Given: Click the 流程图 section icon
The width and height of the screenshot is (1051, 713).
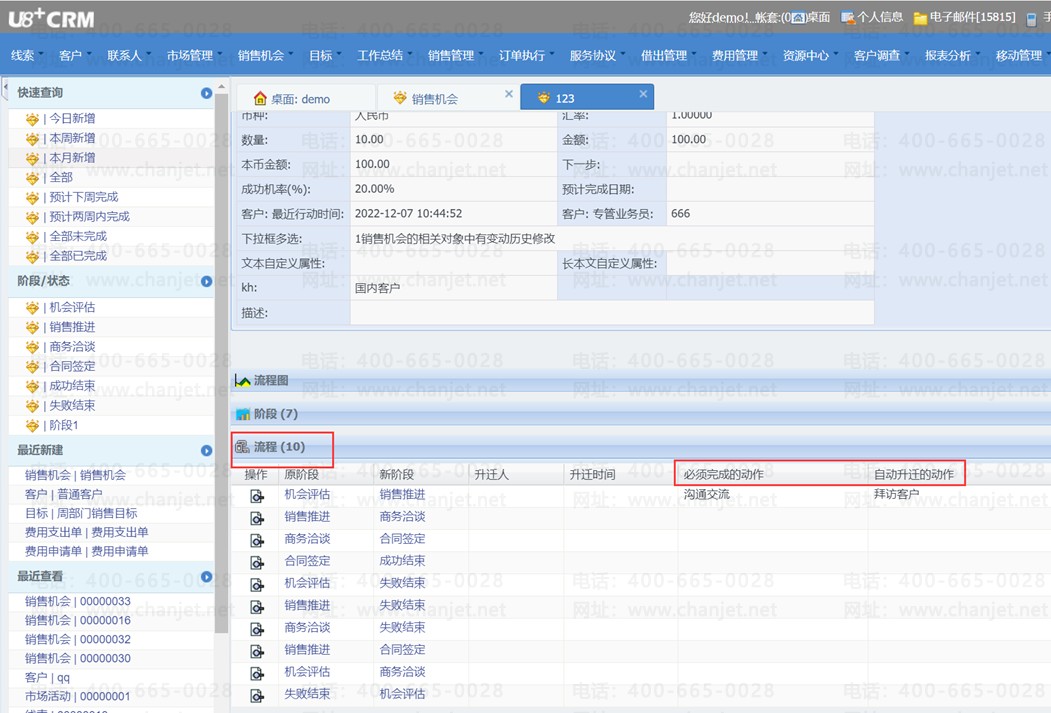Looking at the screenshot, I should click(x=242, y=381).
